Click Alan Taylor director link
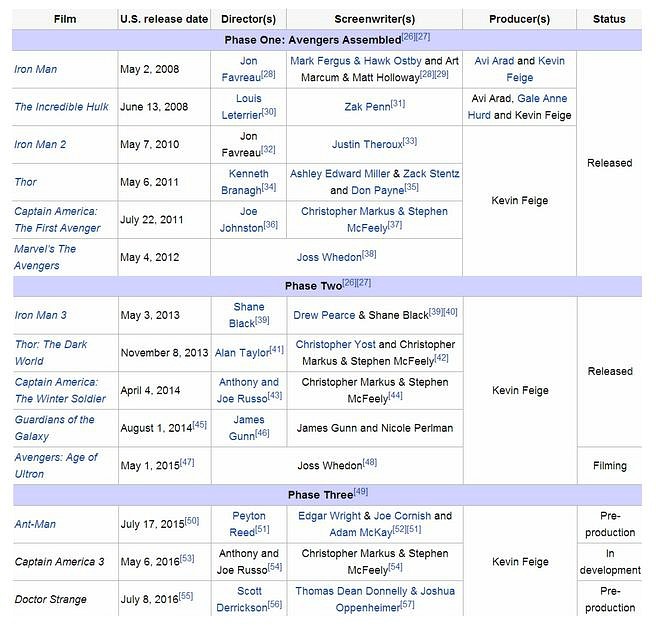Image resolution: width=656 pixels, height=625 pixels. 242,353
